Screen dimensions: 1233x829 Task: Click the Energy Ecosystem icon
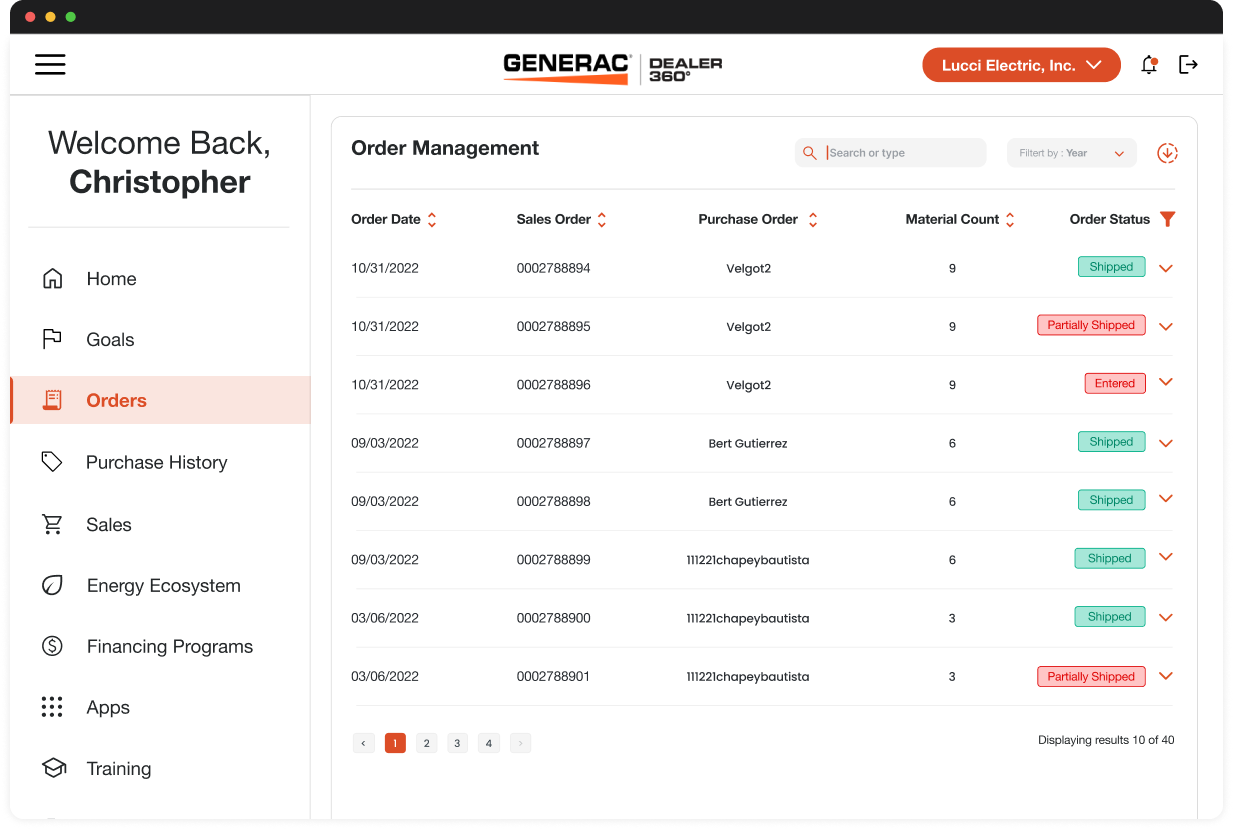pos(52,585)
